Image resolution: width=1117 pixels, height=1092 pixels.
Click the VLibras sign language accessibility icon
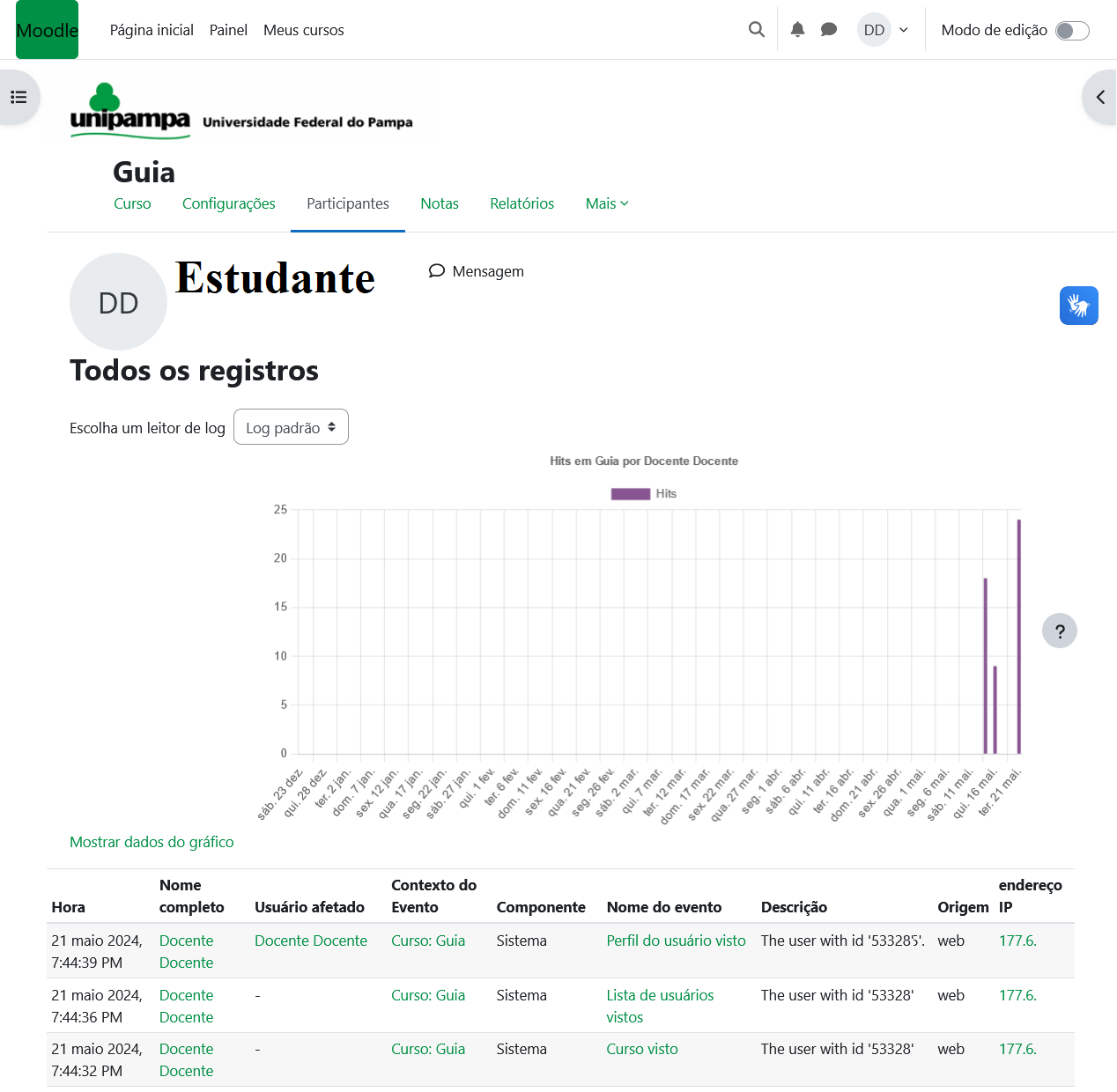pos(1078,306)
